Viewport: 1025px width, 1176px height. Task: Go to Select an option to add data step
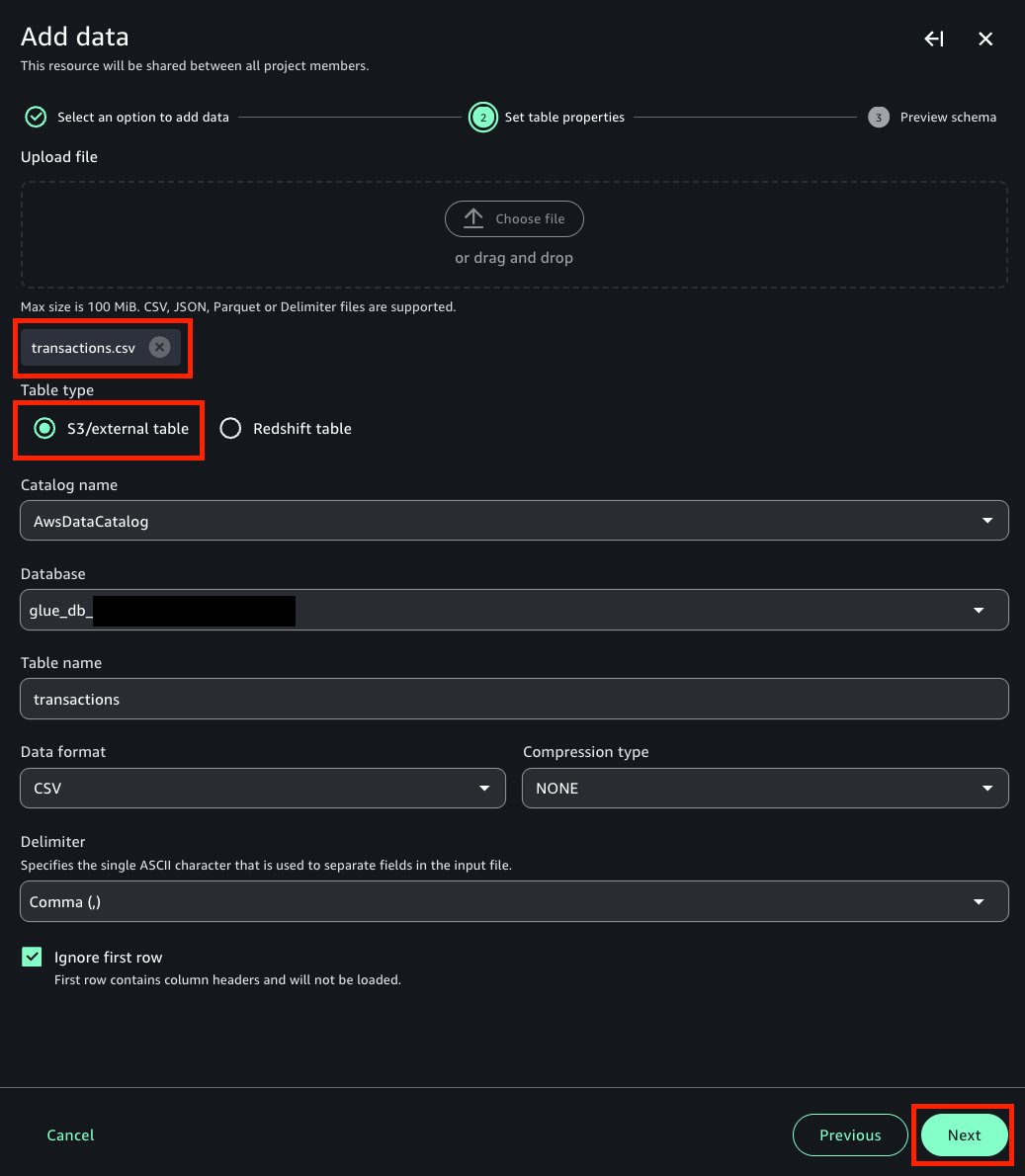click(143, 117)
